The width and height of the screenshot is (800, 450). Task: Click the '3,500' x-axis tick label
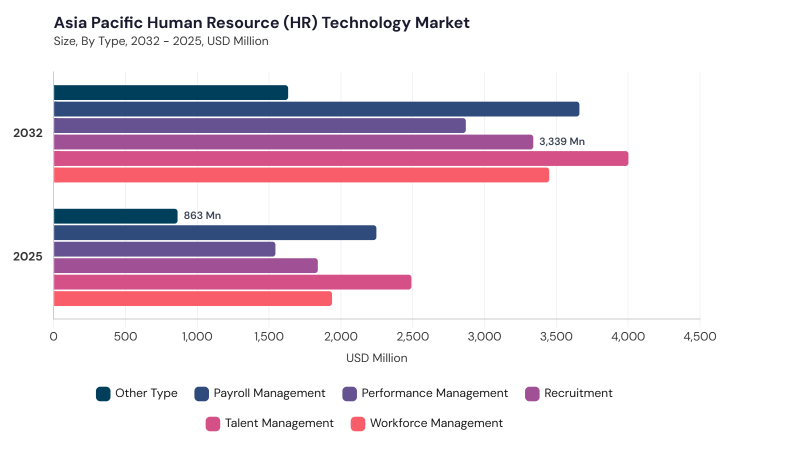(x=556, y=337)
